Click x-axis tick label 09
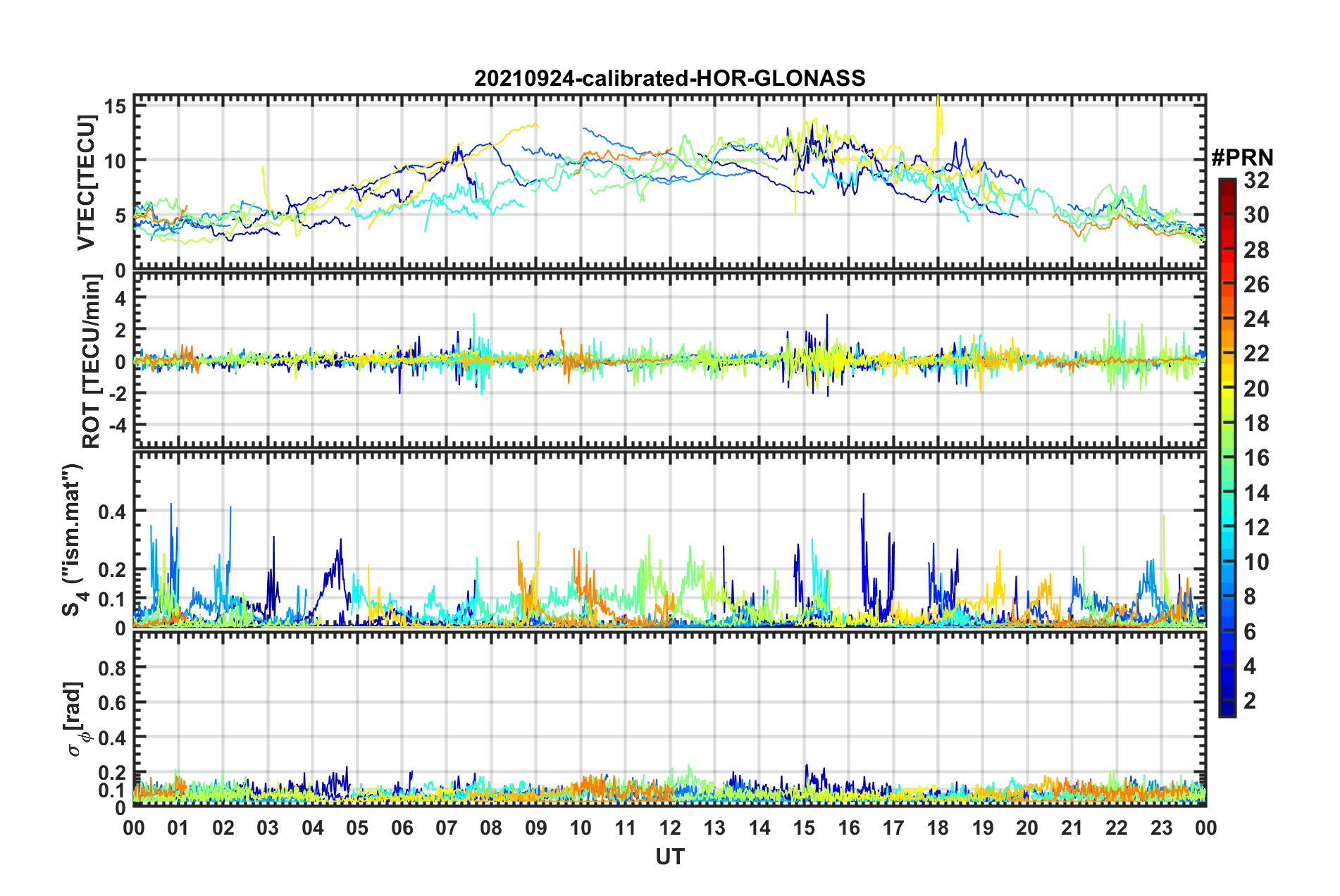Viewport: 1340px width, 896px height. tap(535, 828)
